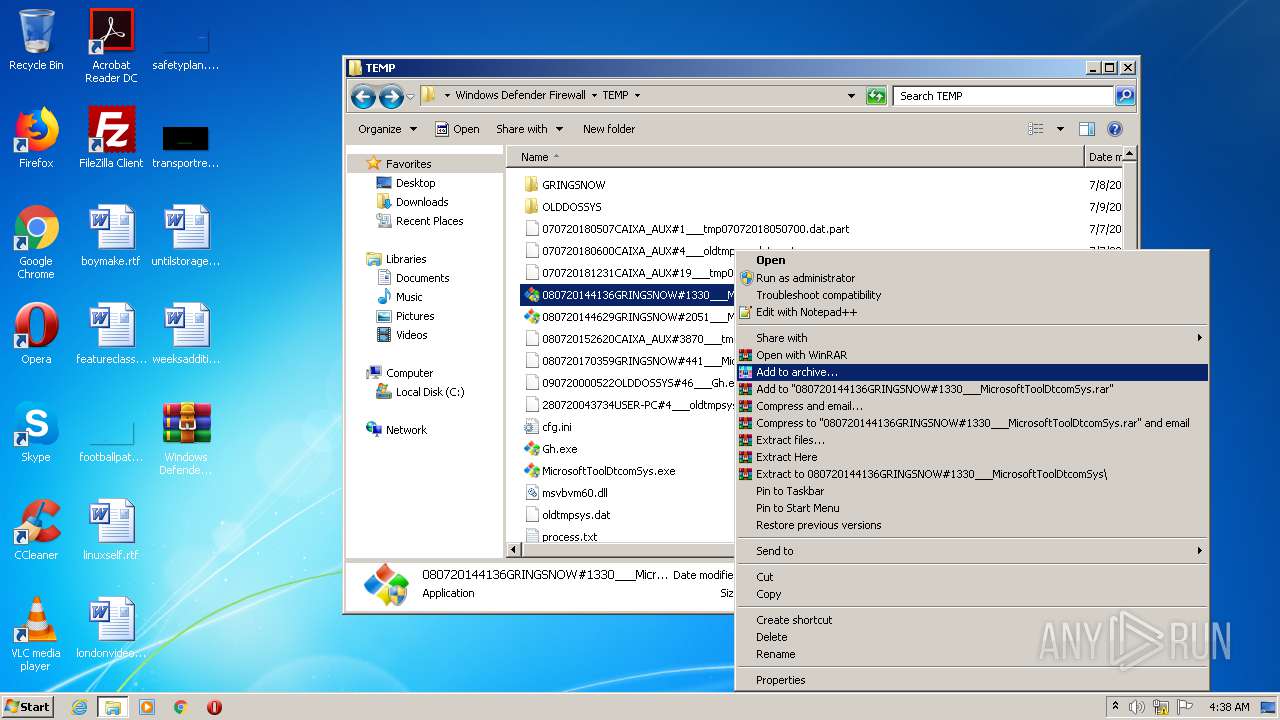This screenshot has width=1280, height=720.
Task: Expand Libraries in navigation pane
Action: 406,259
